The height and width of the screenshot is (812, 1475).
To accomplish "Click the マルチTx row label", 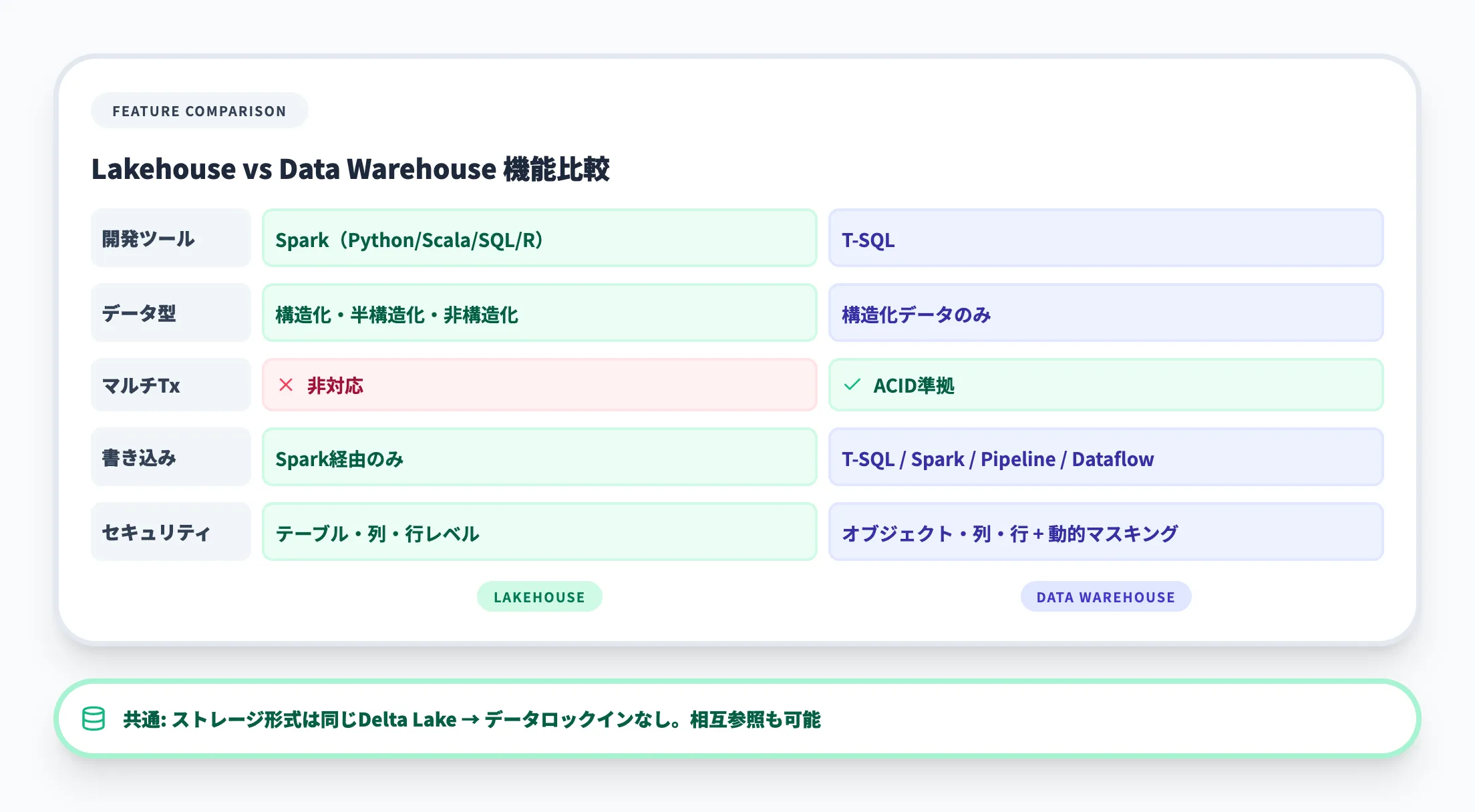I will click(x=170, y=385).
